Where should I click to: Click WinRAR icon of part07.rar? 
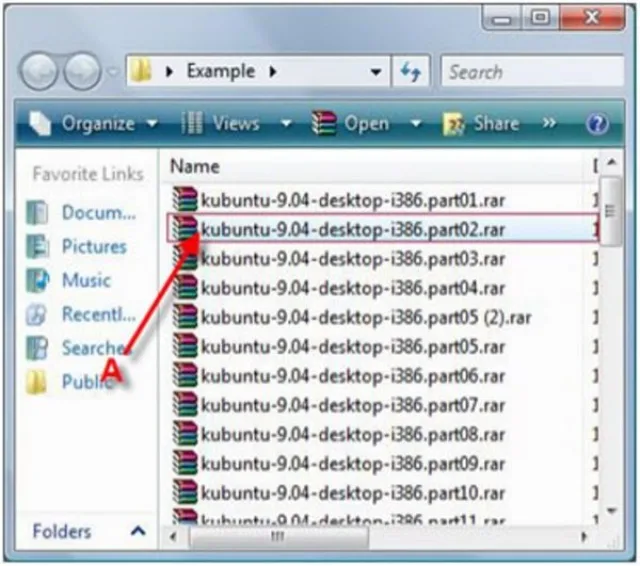[x=185, y=405]
